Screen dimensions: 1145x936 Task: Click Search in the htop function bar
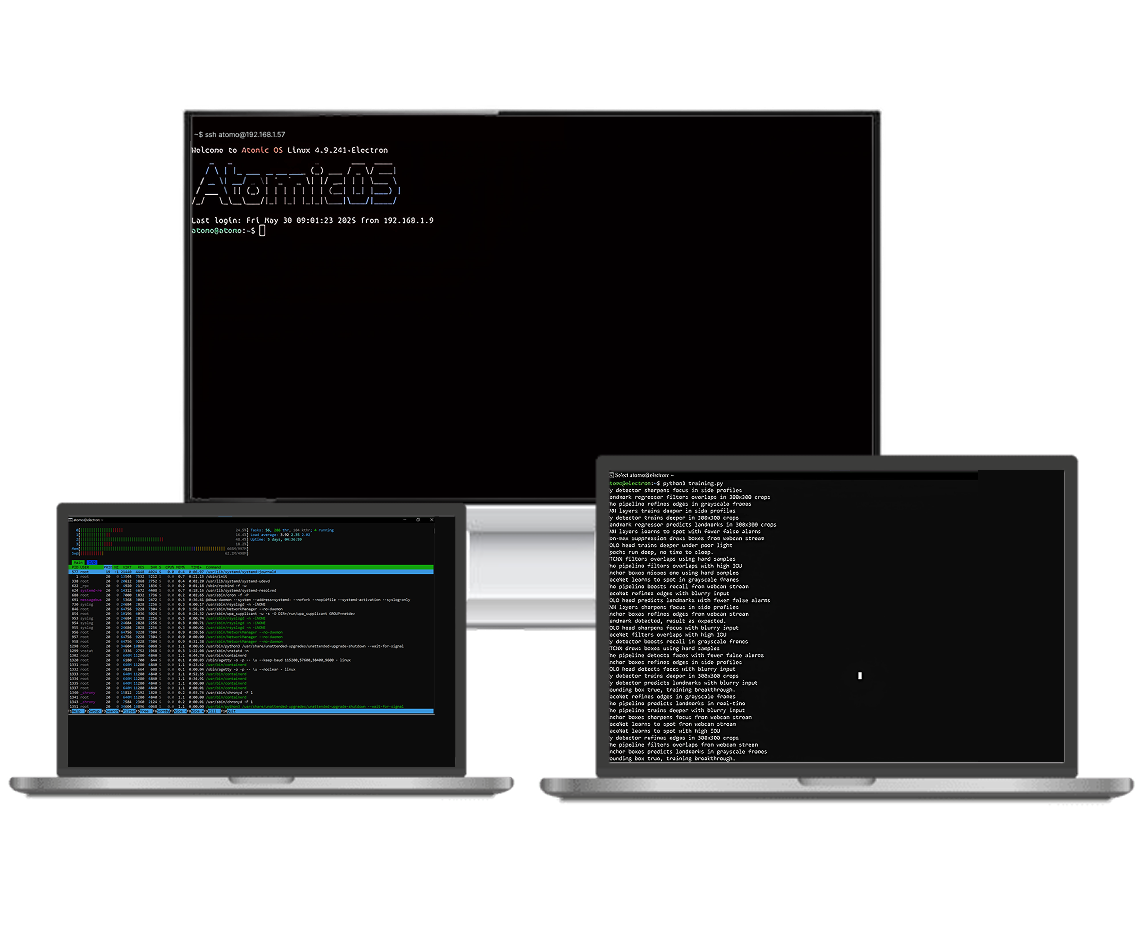pos(112,712)
